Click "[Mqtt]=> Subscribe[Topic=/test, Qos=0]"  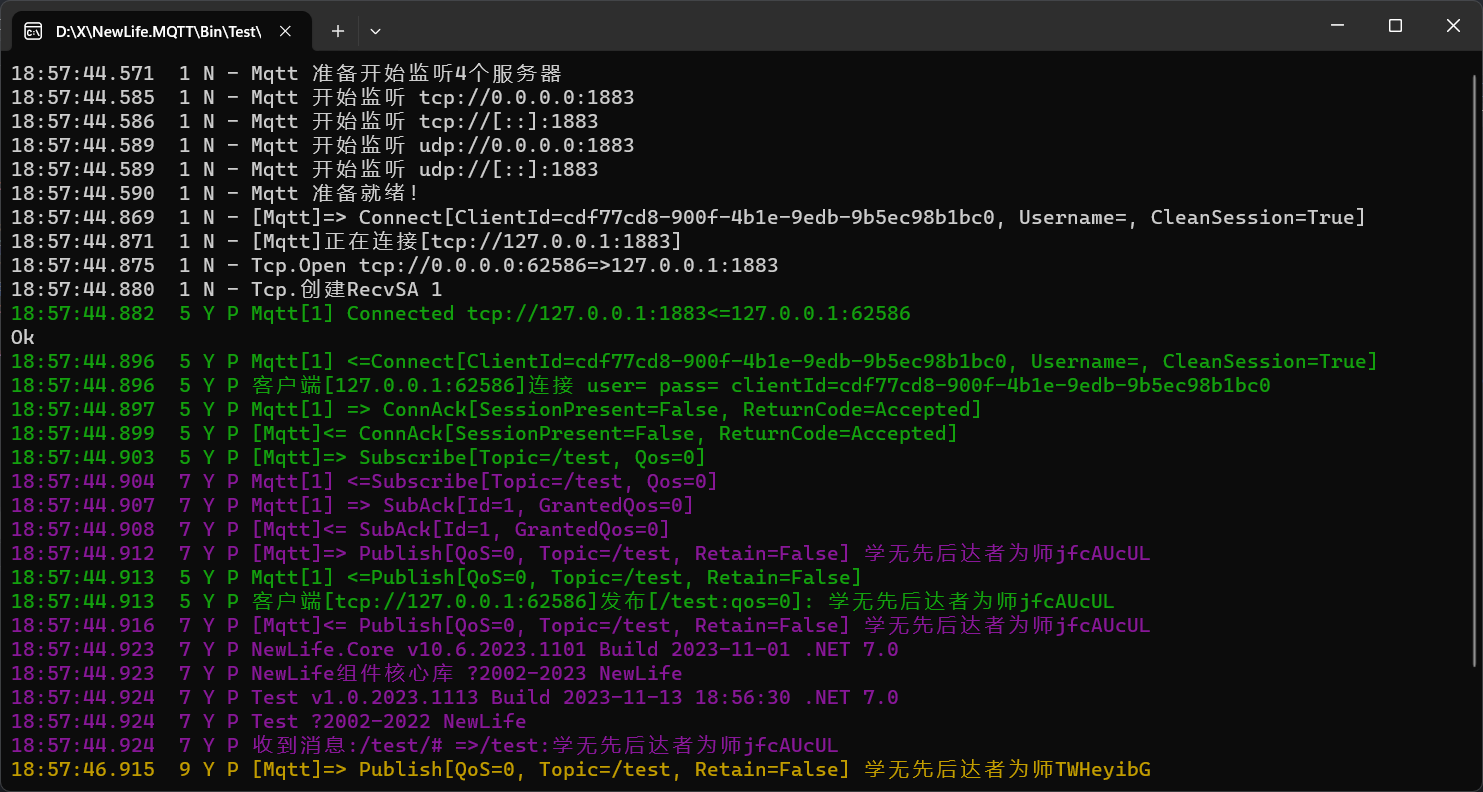[x=478, y=457]
